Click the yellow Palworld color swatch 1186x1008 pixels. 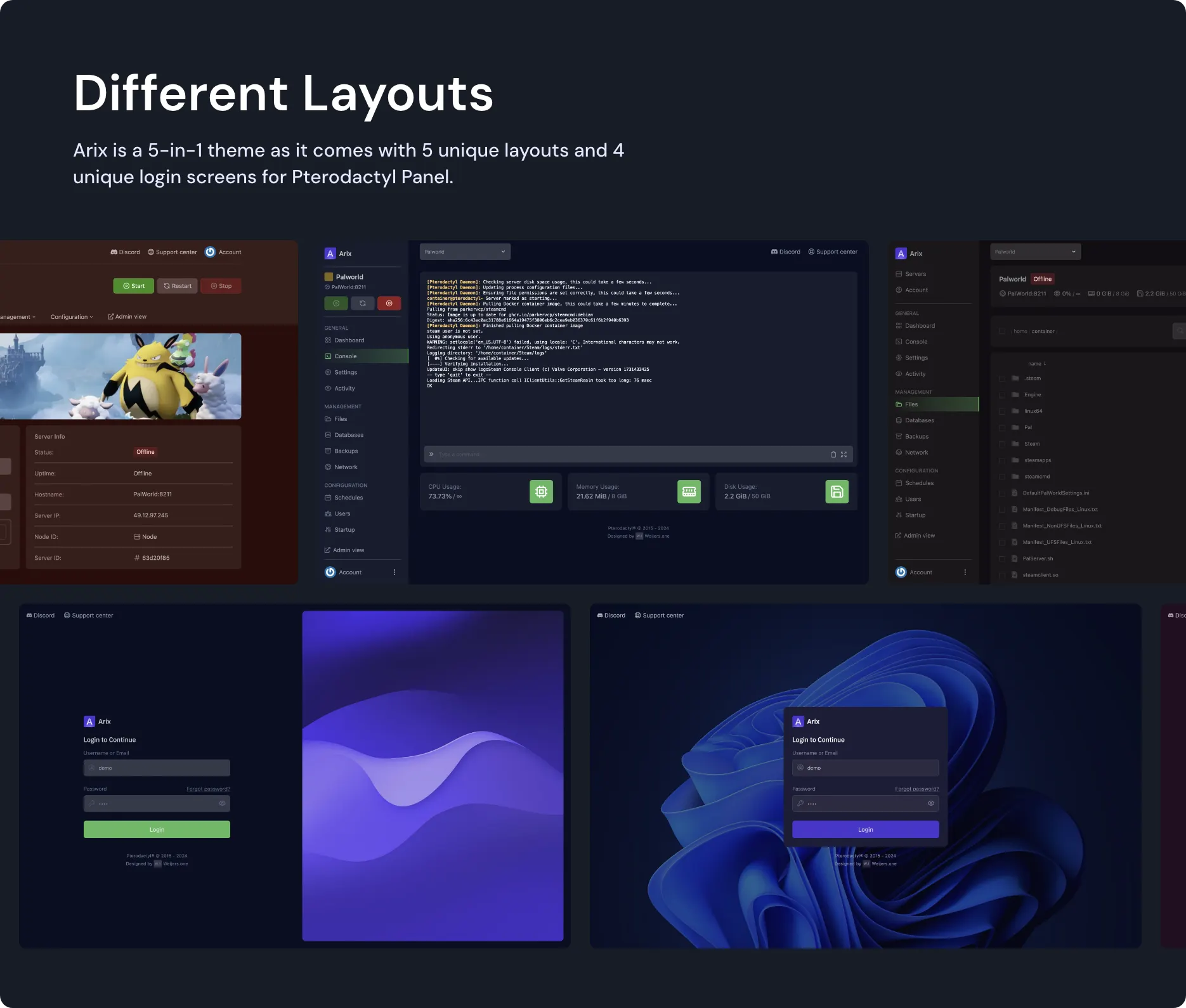click(329, 276)
